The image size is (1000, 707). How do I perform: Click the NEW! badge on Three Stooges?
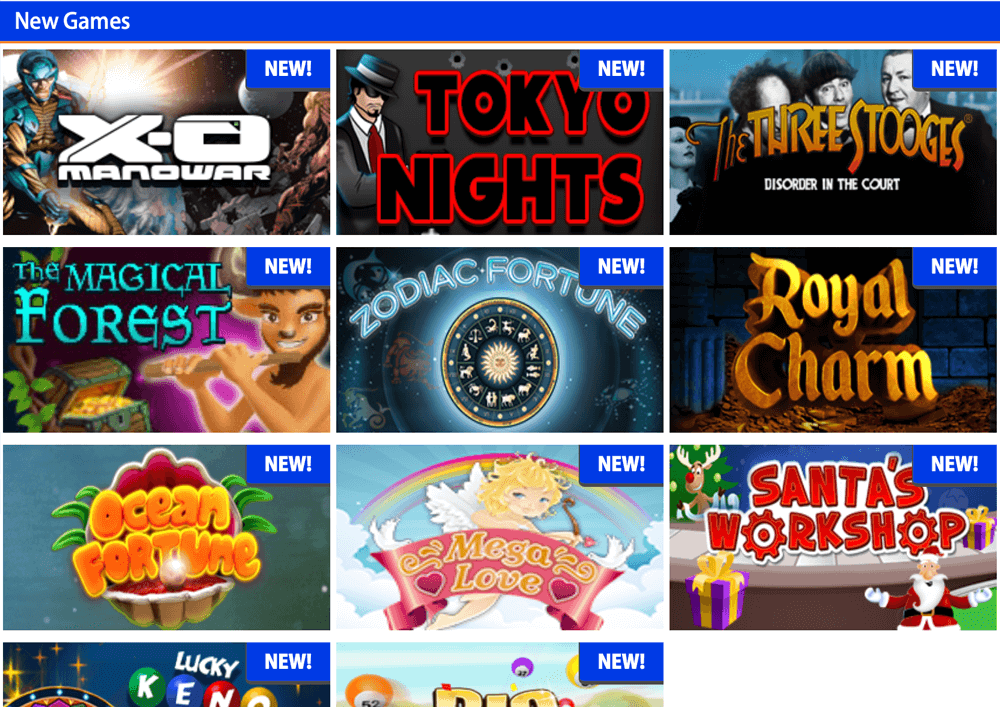point(955,69)
